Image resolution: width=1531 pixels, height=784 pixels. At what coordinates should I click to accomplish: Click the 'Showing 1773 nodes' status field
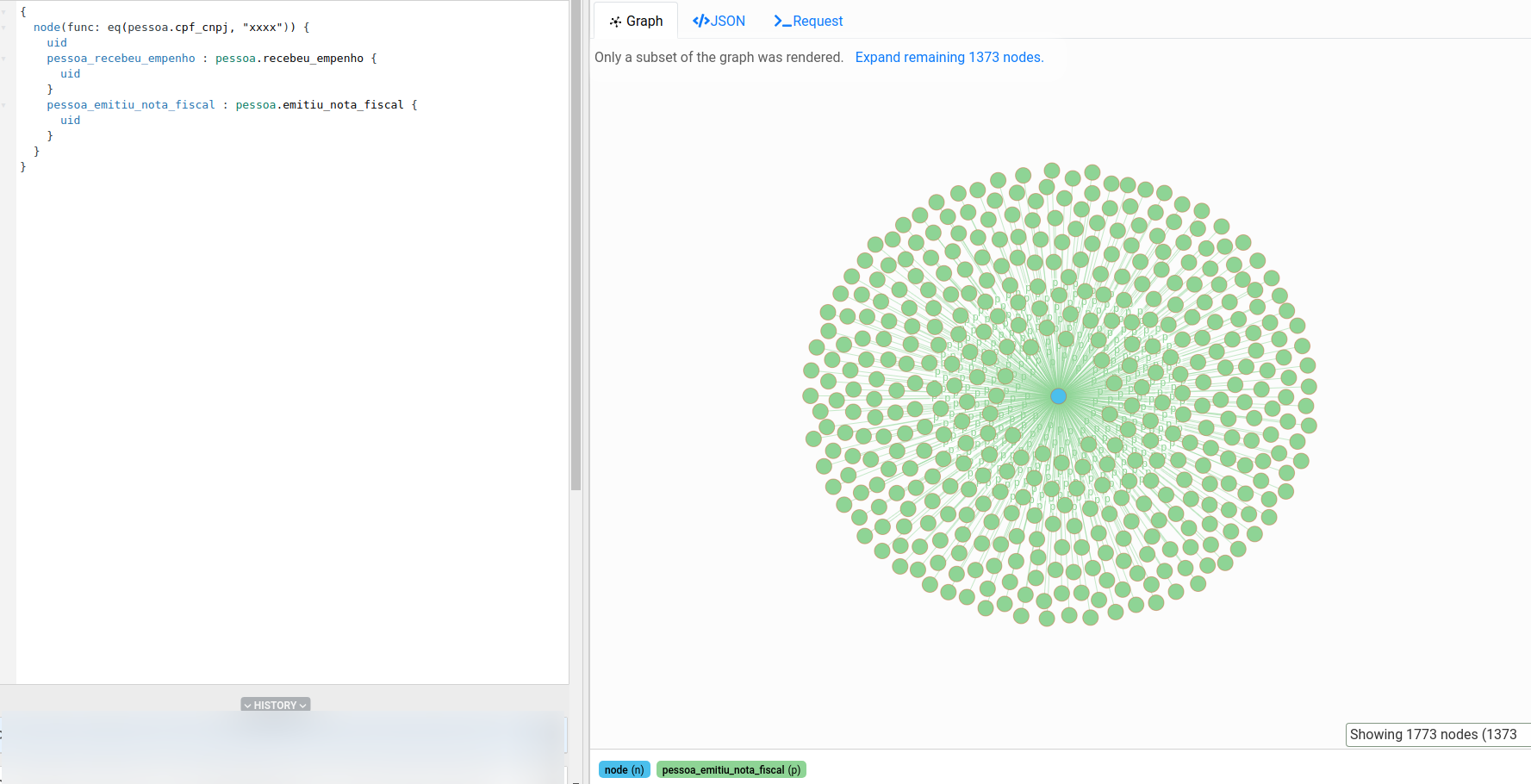(1433, 735)
